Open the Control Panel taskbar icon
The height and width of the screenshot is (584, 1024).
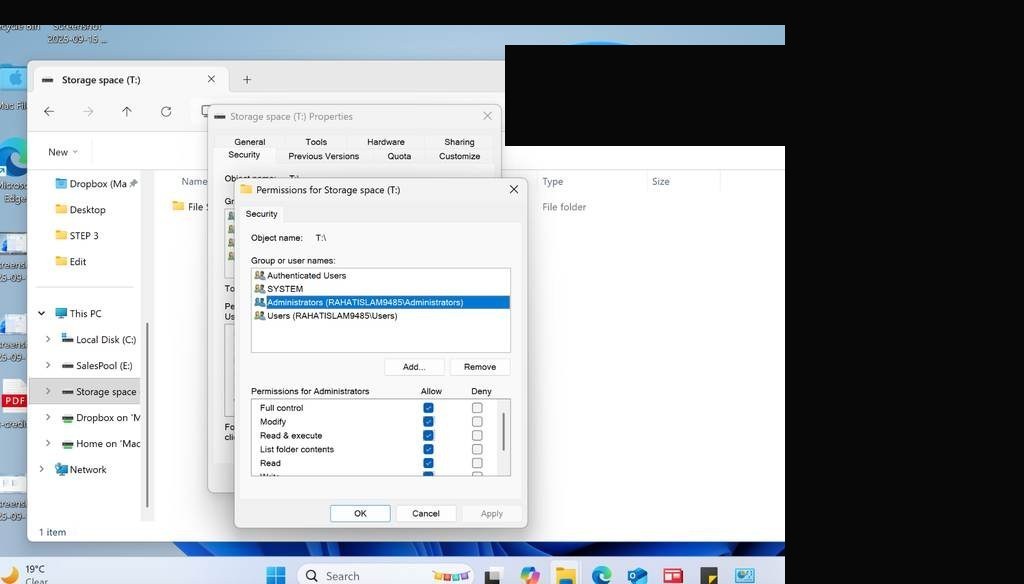click(744, 576)
